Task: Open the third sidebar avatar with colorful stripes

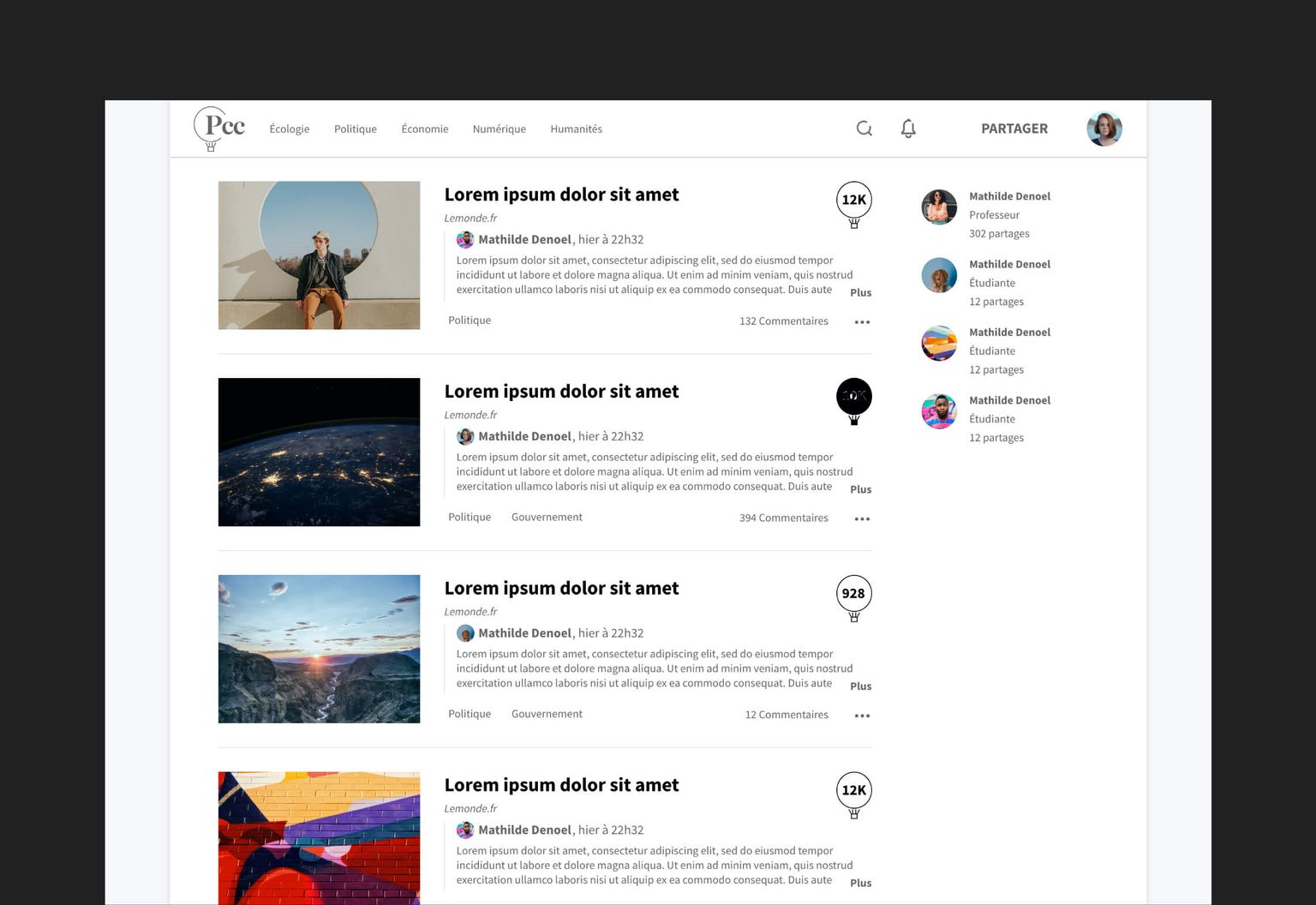Action: pyautogui.click(x=939, y=343)
